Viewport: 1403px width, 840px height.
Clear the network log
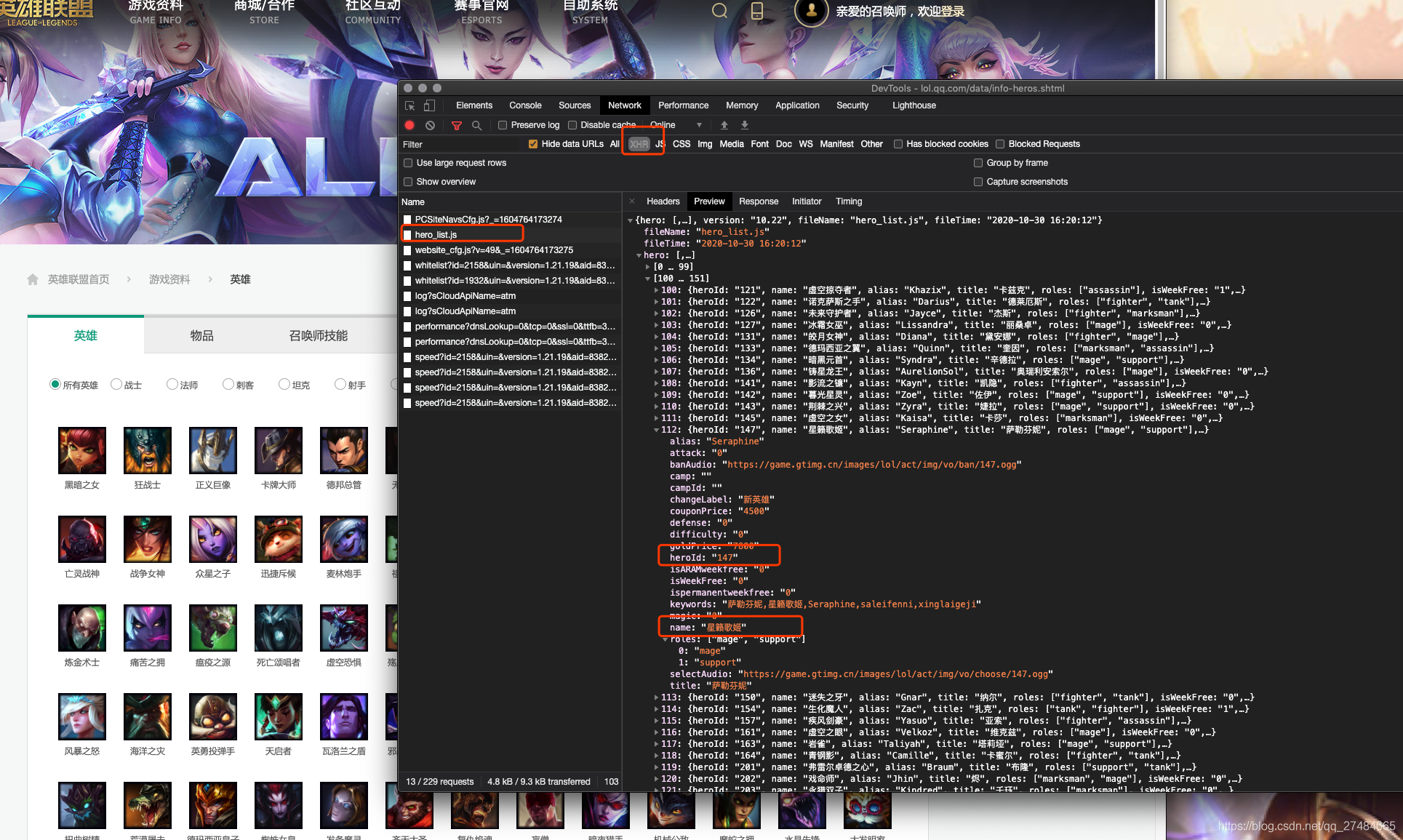pyautogui.click(x=431, y=125)
